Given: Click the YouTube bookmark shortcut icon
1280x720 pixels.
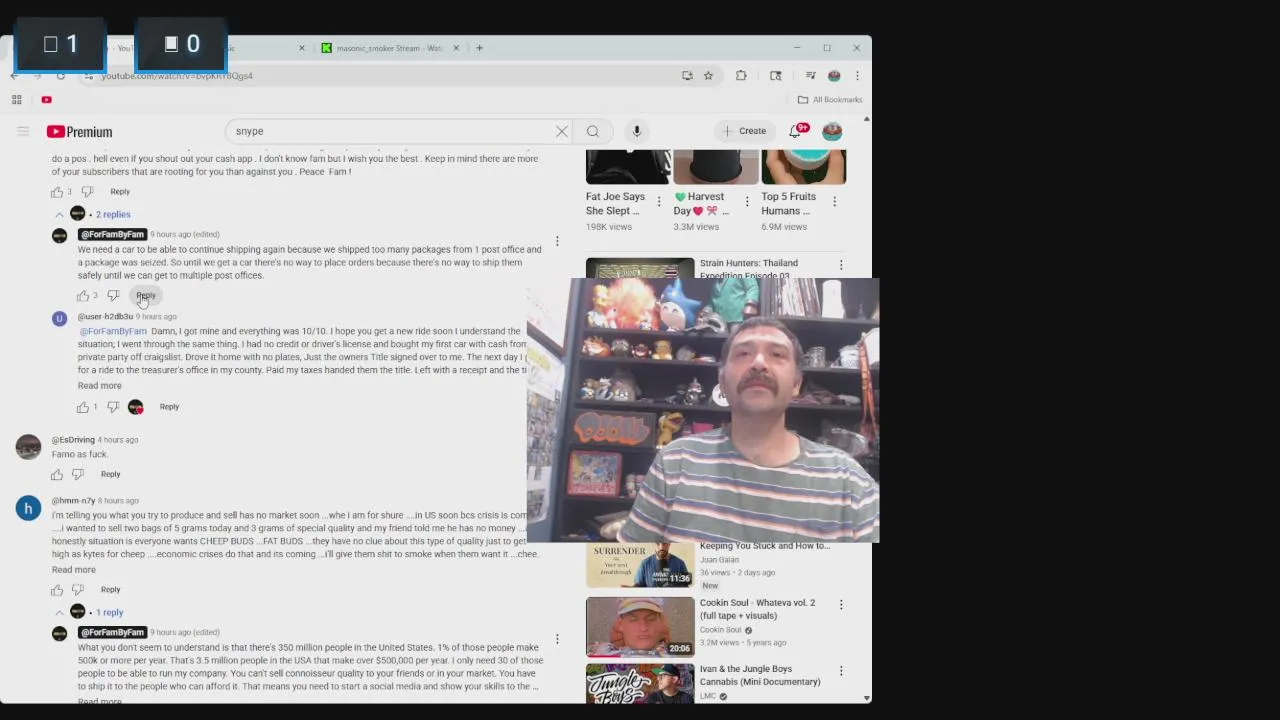Looking at the screenshot, I should coord(46,99).
